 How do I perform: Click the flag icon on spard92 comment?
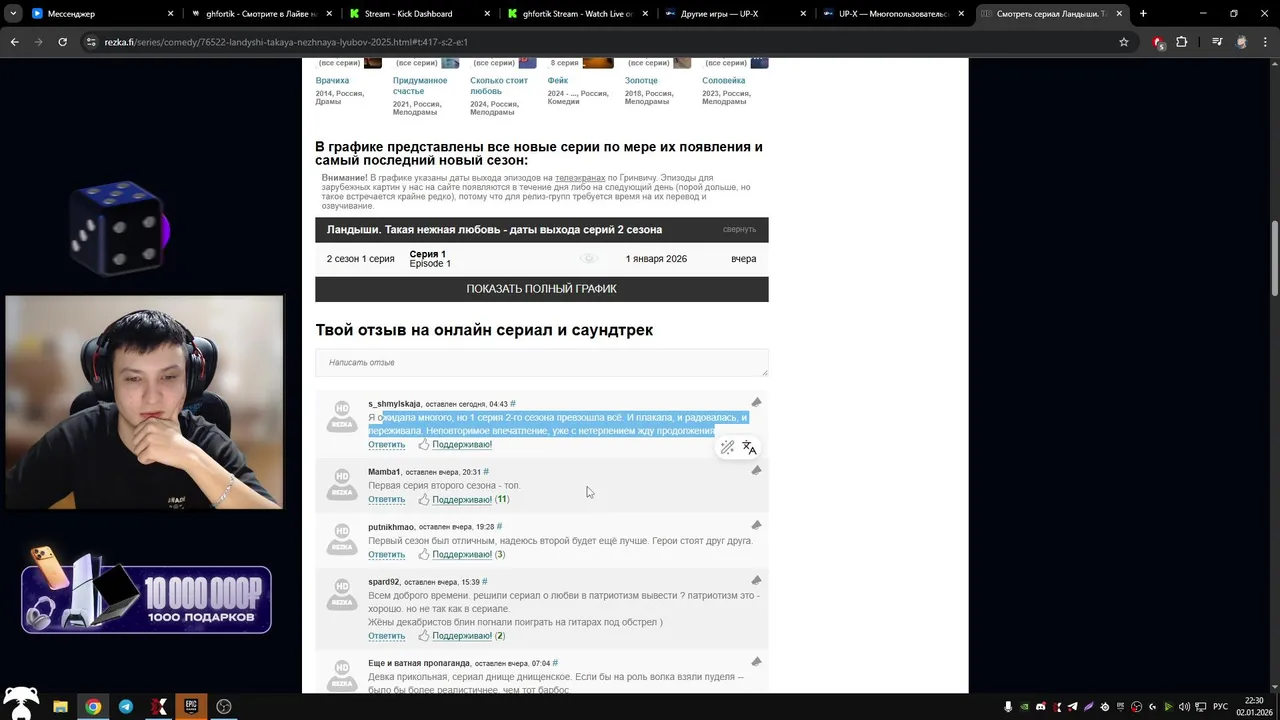coord(756,580)
